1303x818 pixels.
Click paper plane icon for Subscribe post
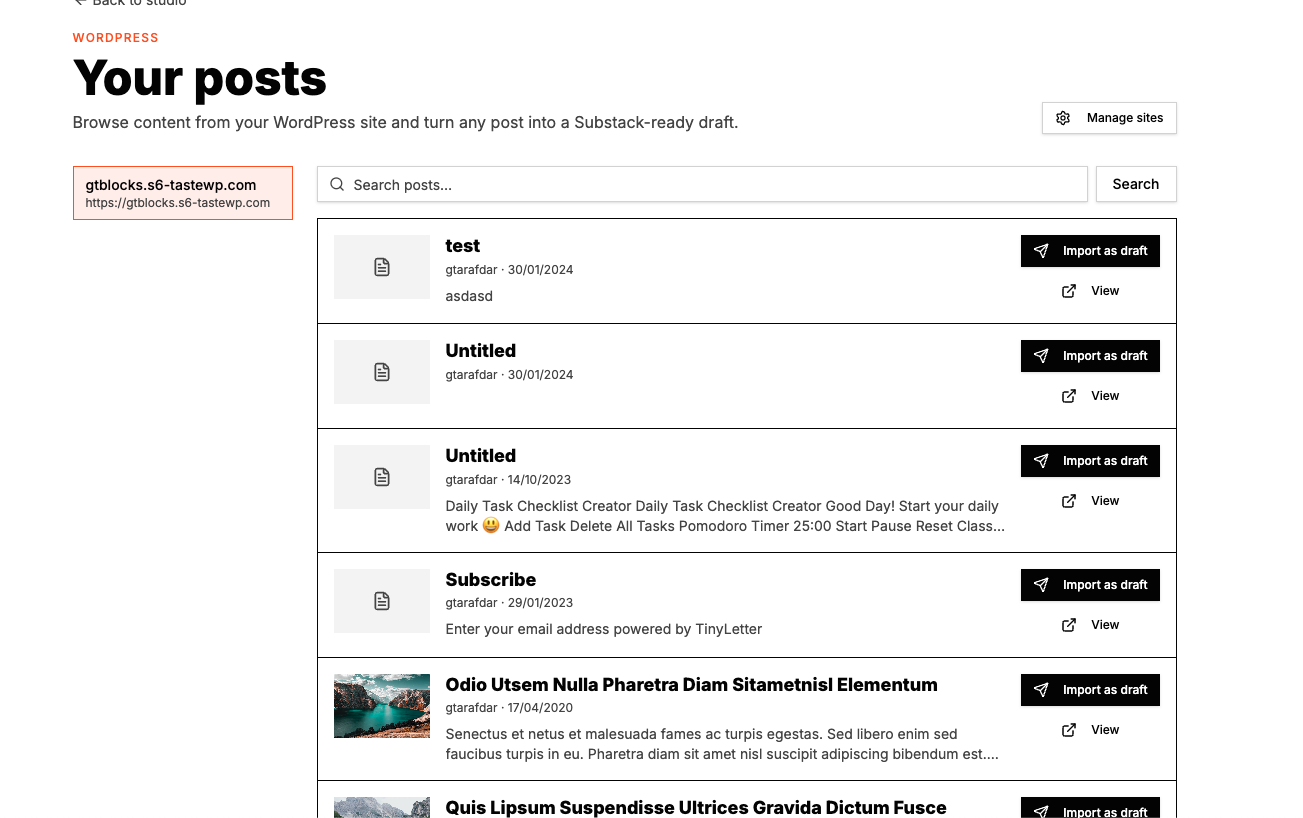click(1041, 585)
